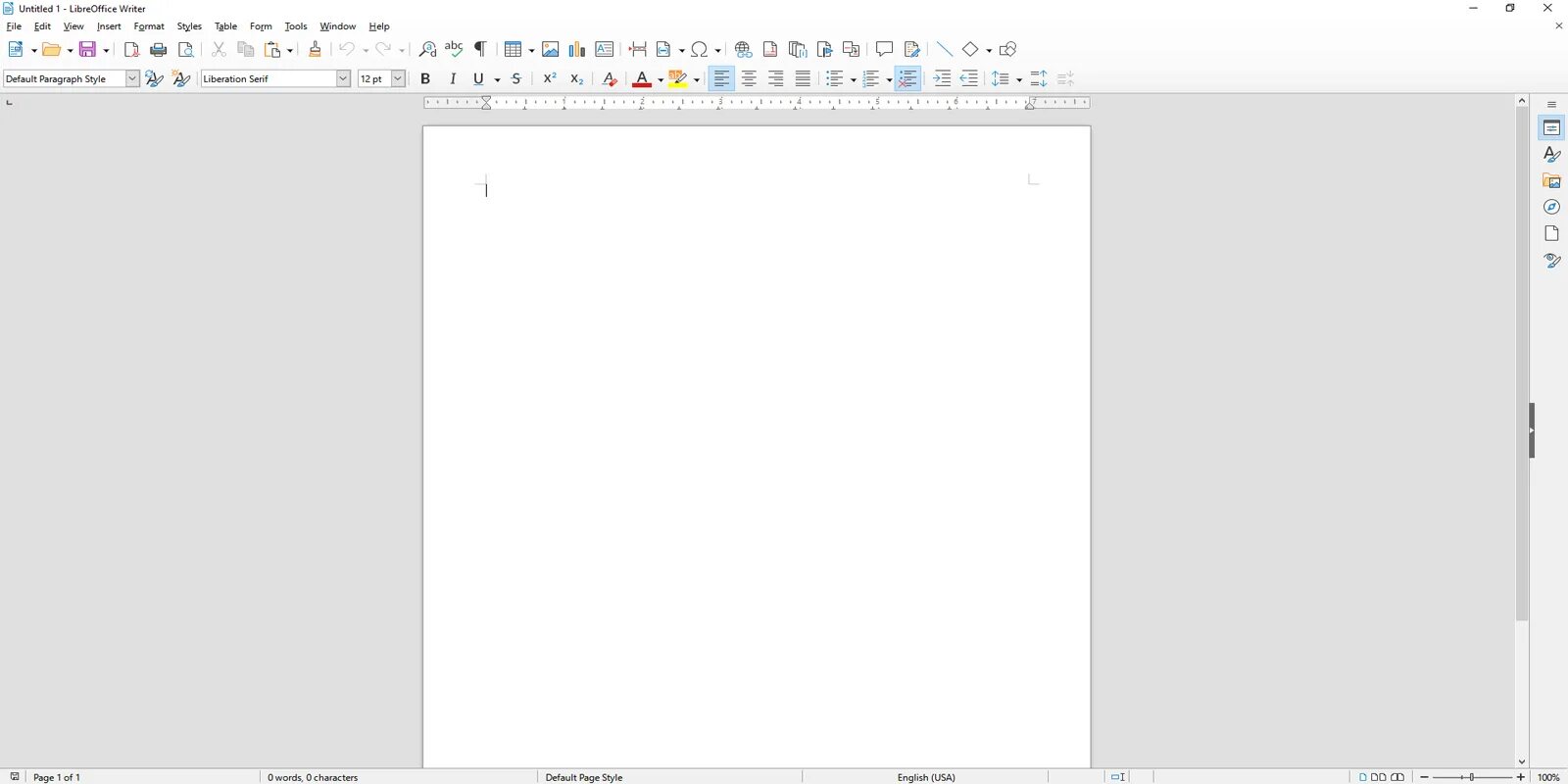Open the Table menu
1568x784 pixels.
pyautogui.click(x=225, y=26)
